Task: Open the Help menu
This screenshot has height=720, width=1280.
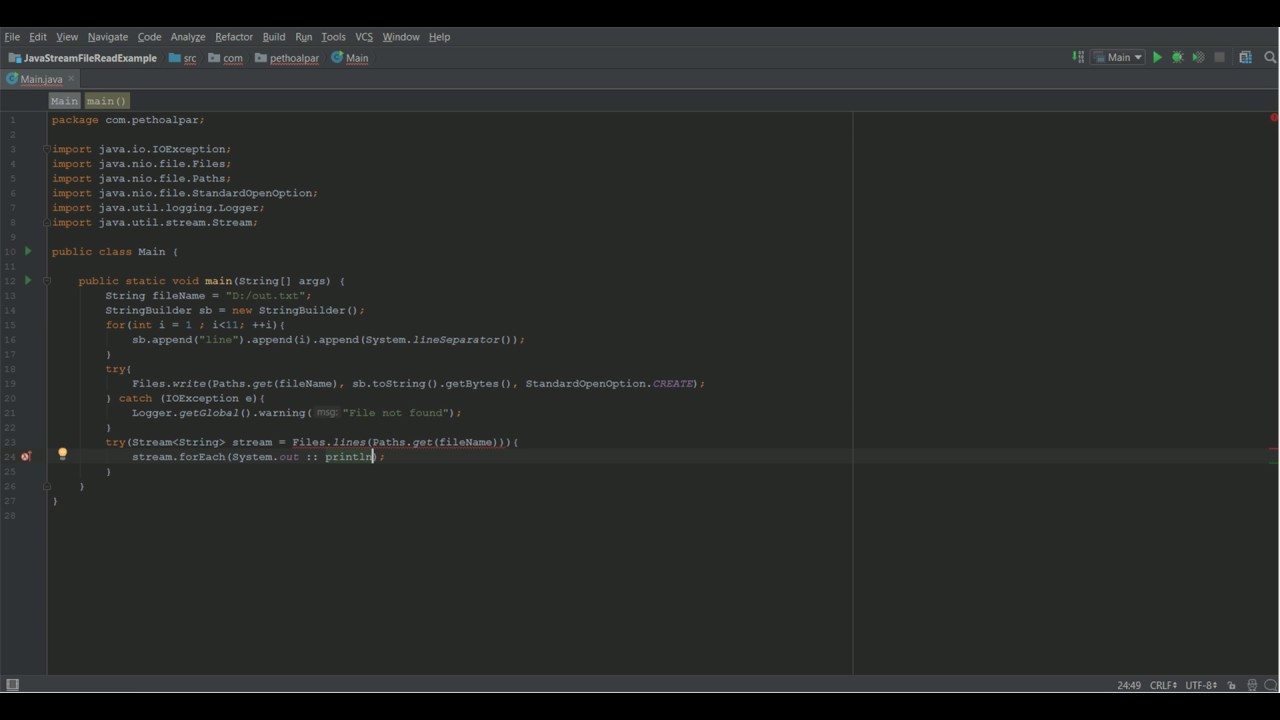Action: click(440, 37)
